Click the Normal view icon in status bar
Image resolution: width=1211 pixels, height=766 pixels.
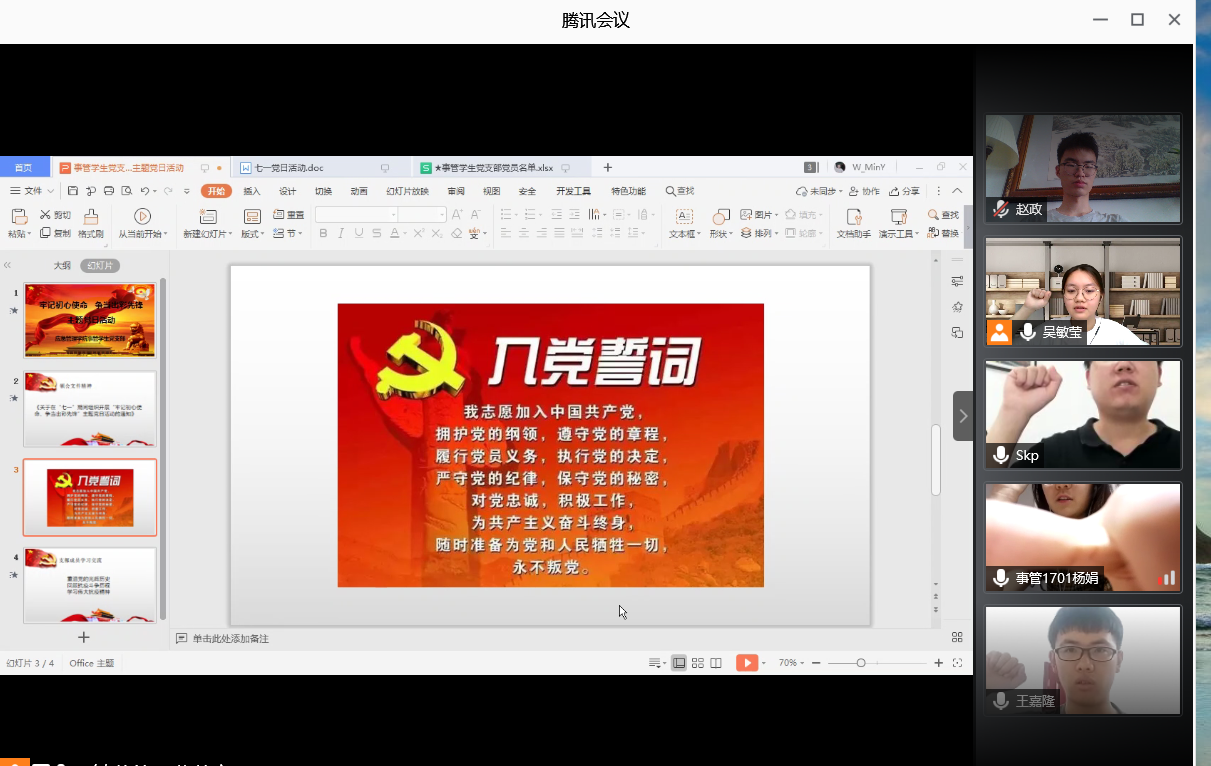679,663
